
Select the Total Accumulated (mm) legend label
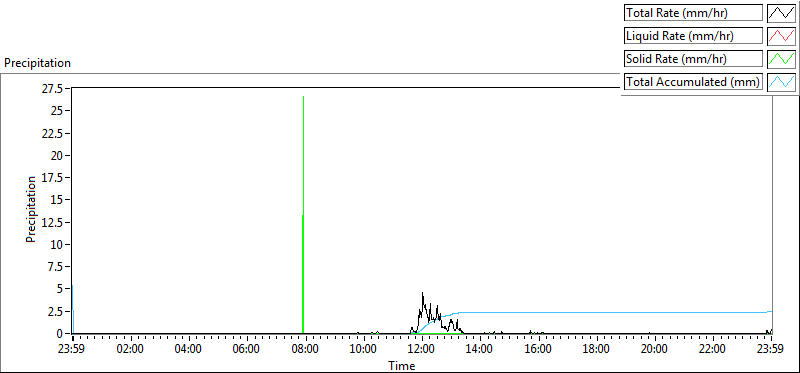point(693,82)
